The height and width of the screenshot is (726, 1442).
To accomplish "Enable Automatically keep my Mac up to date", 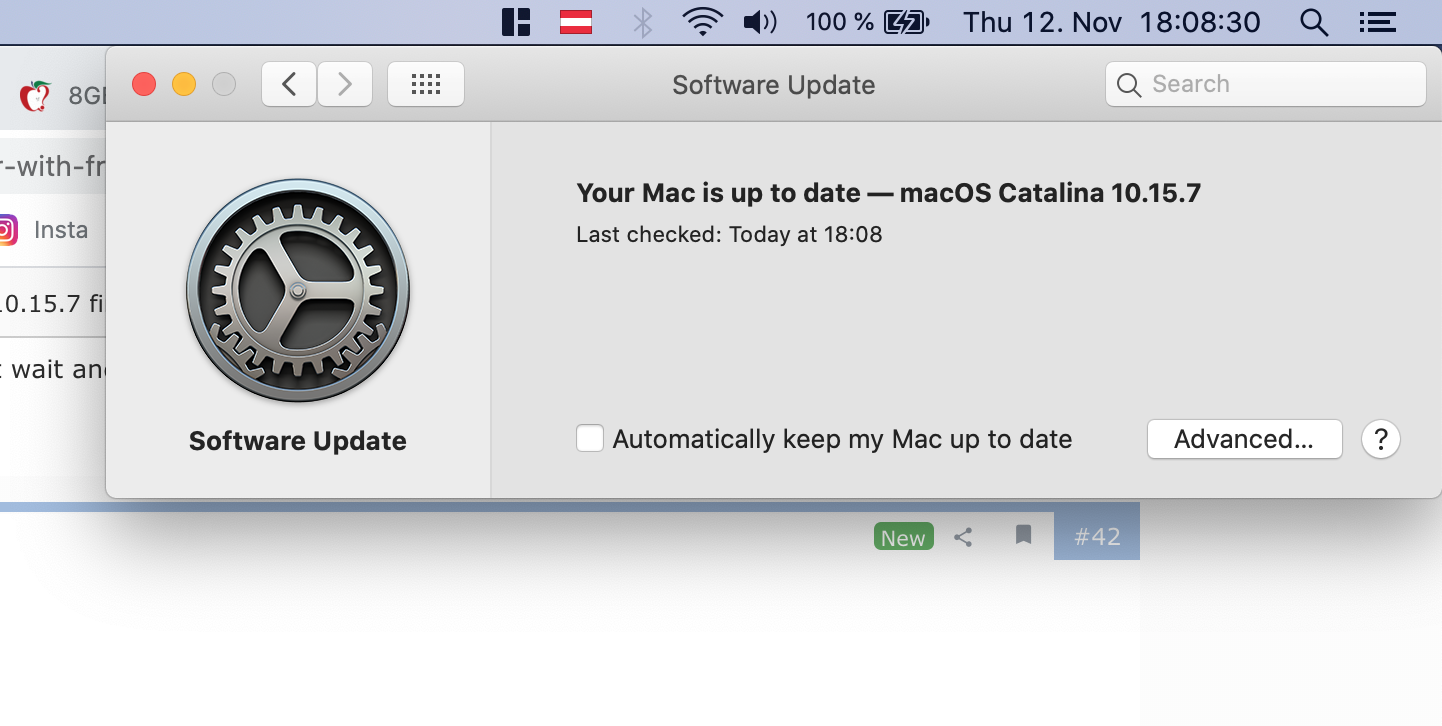I will 590,439.
